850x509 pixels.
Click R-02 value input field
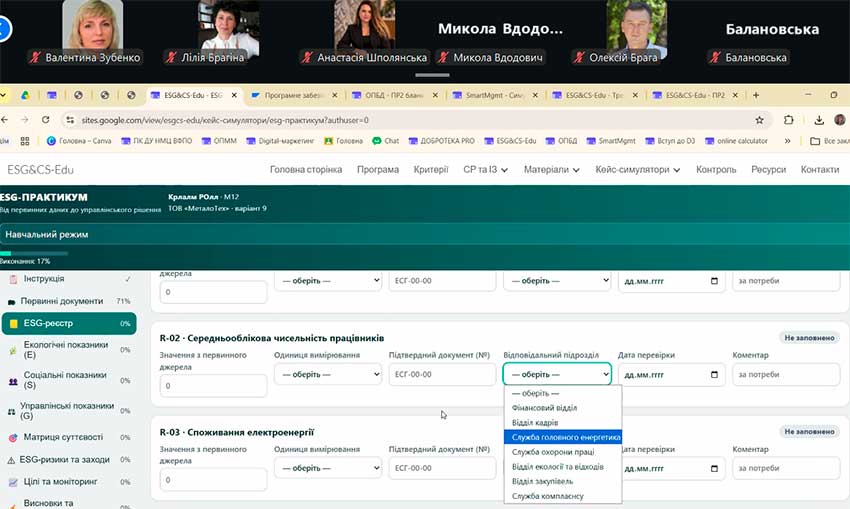point(213,386)
